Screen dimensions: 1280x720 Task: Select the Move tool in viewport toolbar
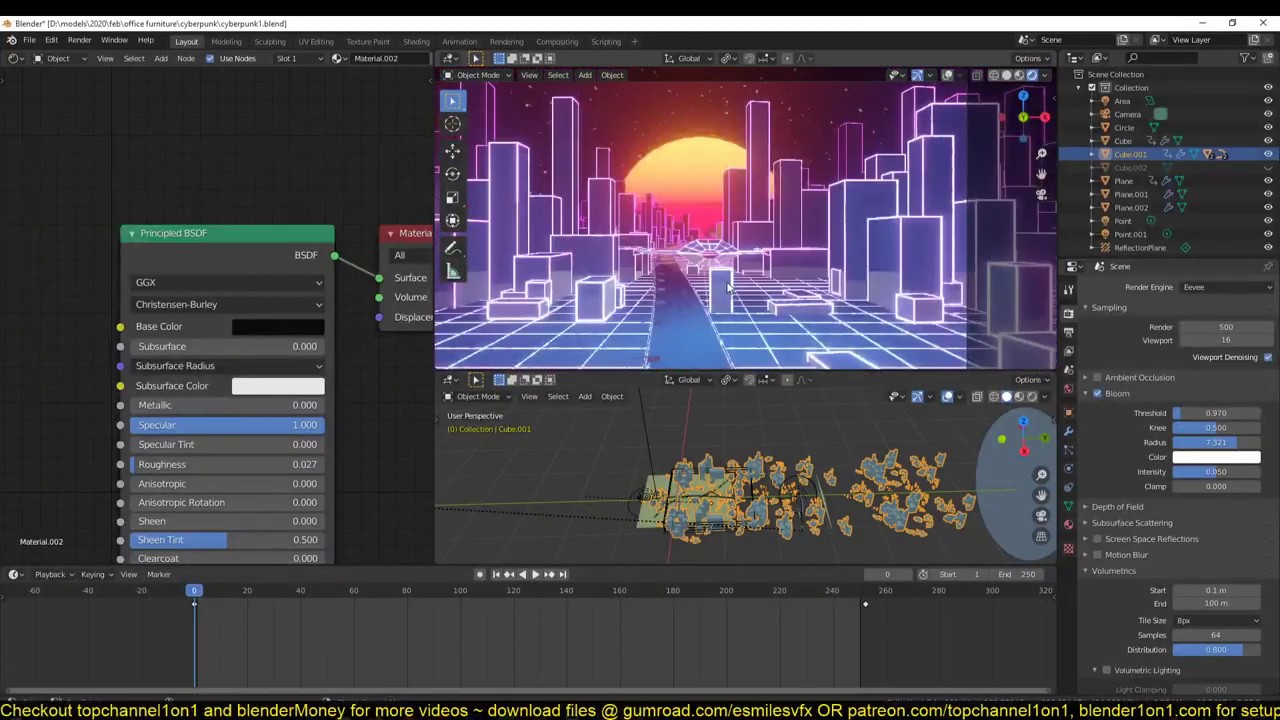[x=452, y=150]
